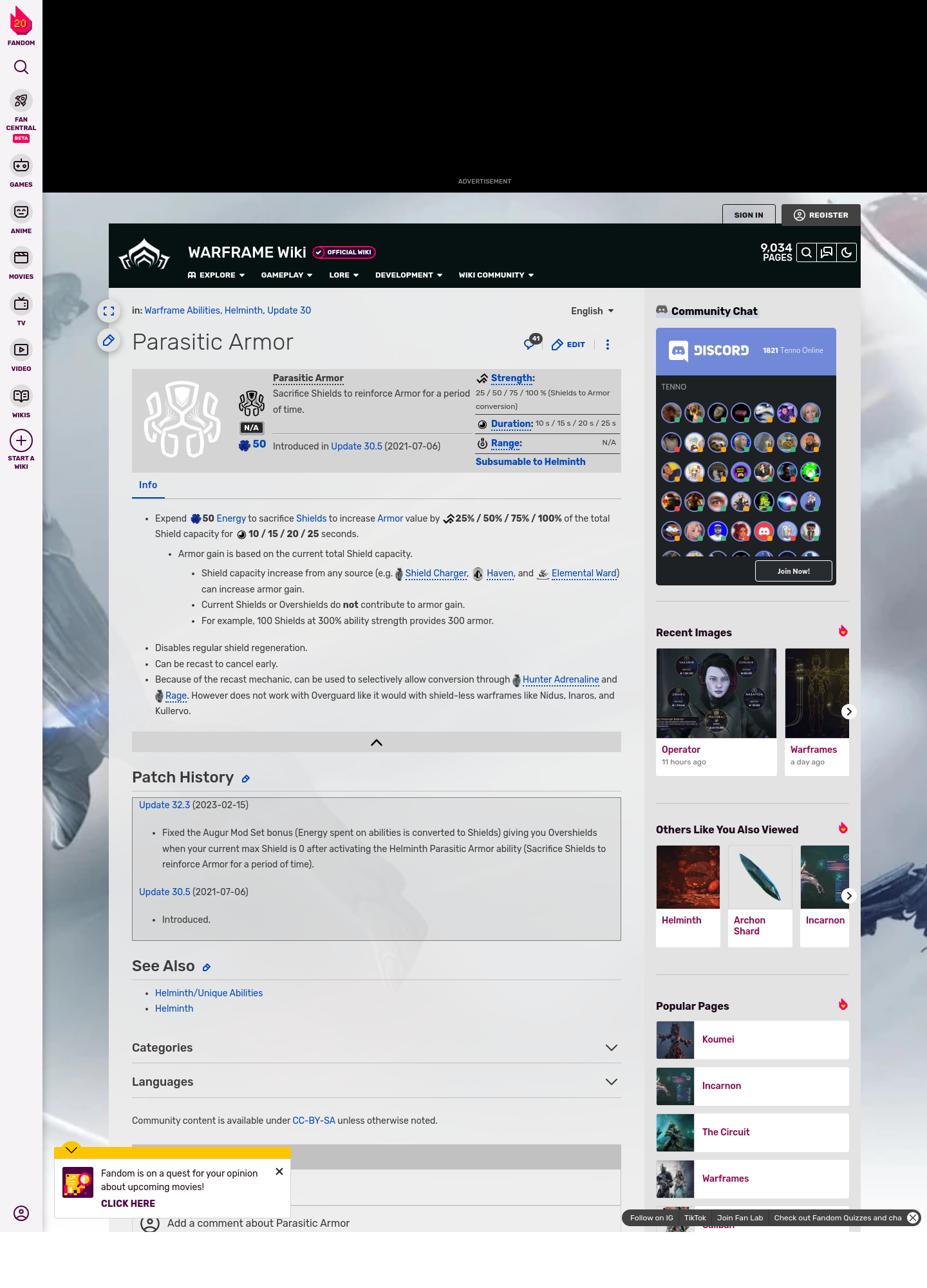Expand page to full width icon
927x1288 pixels.
click(x=109, y=311)
